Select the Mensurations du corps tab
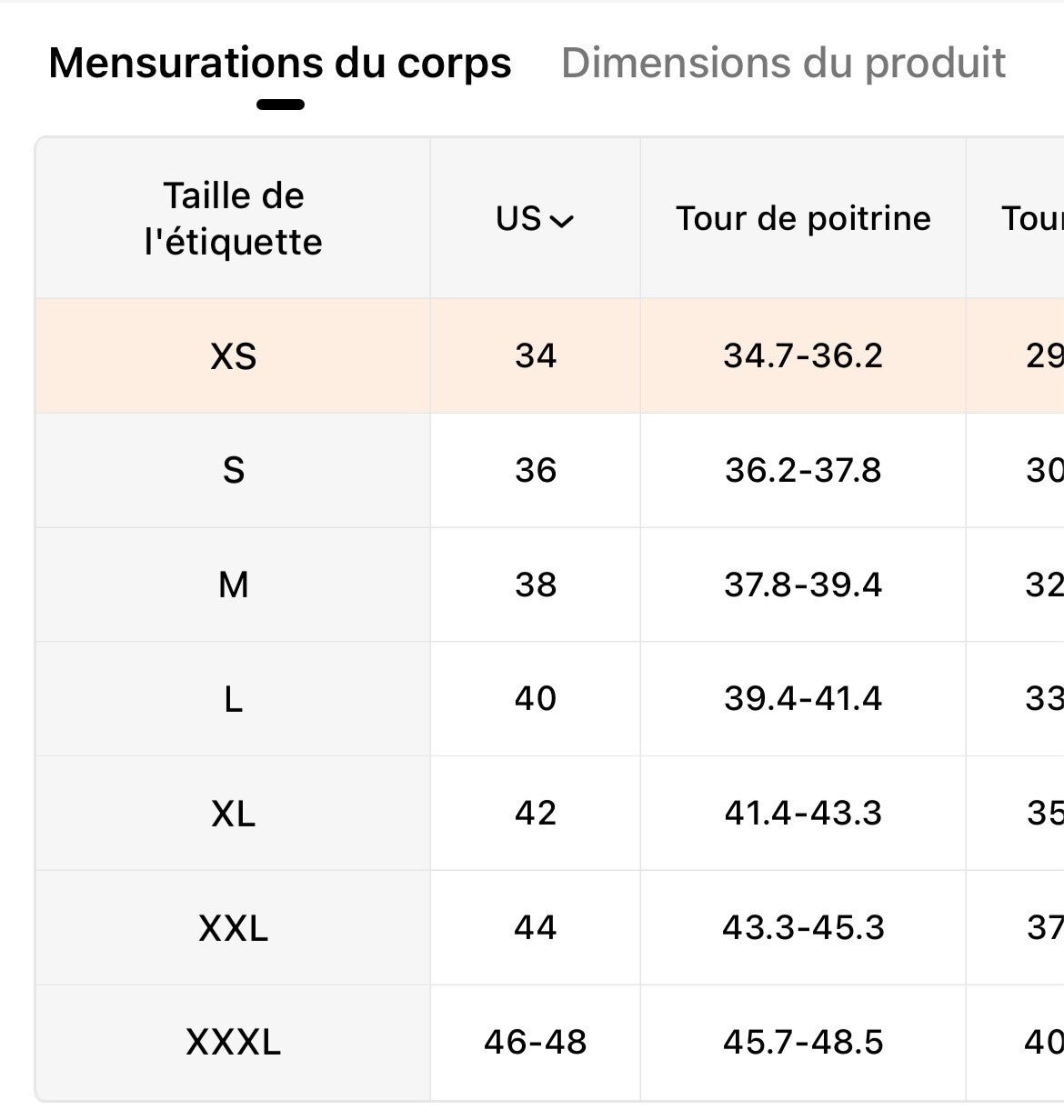Image resolution: width=1064 pixels, height=1120 pixels. tap(279, 63)
